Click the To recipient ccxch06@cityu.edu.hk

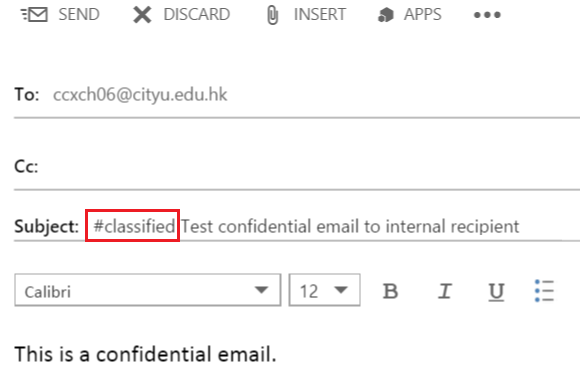[x=140, y=95]
